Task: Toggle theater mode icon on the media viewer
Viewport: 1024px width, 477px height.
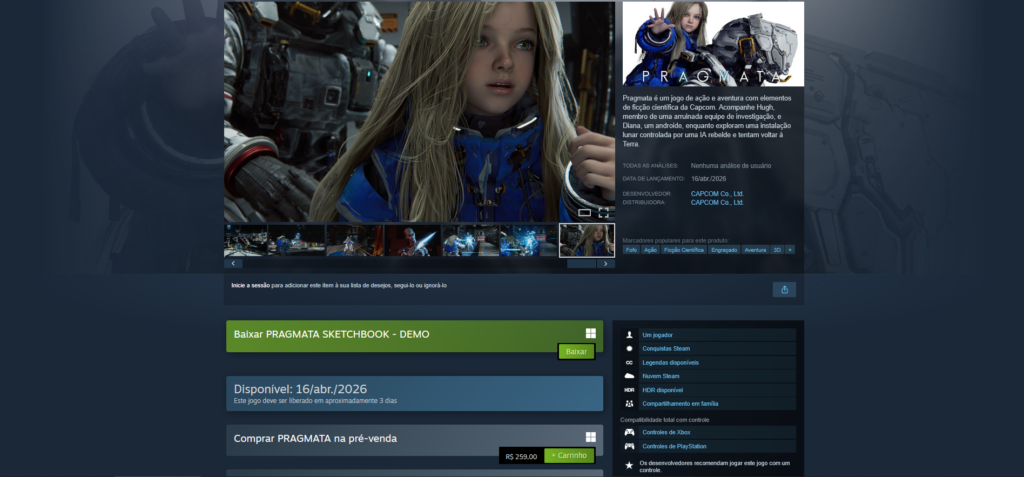Action: 585,212
